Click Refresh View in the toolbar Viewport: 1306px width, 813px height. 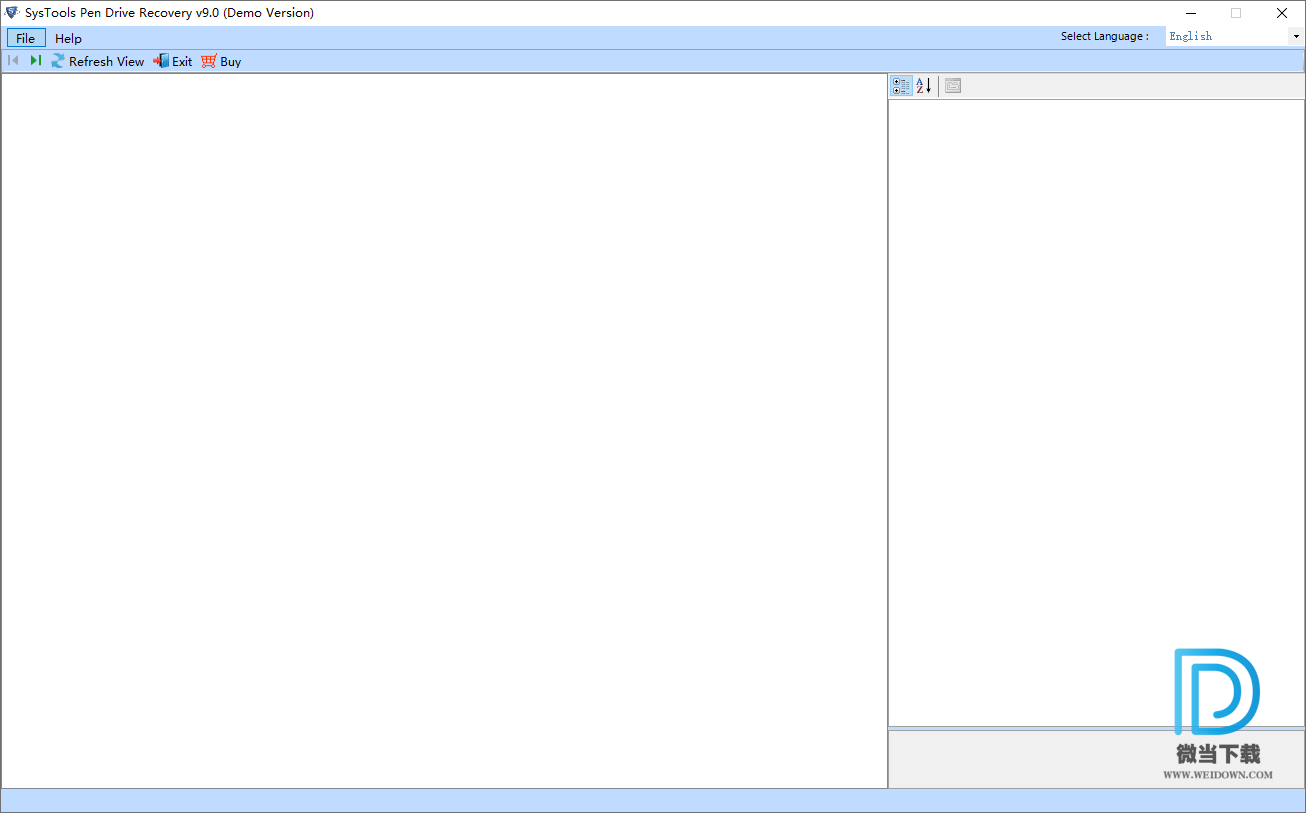[98, 61]
